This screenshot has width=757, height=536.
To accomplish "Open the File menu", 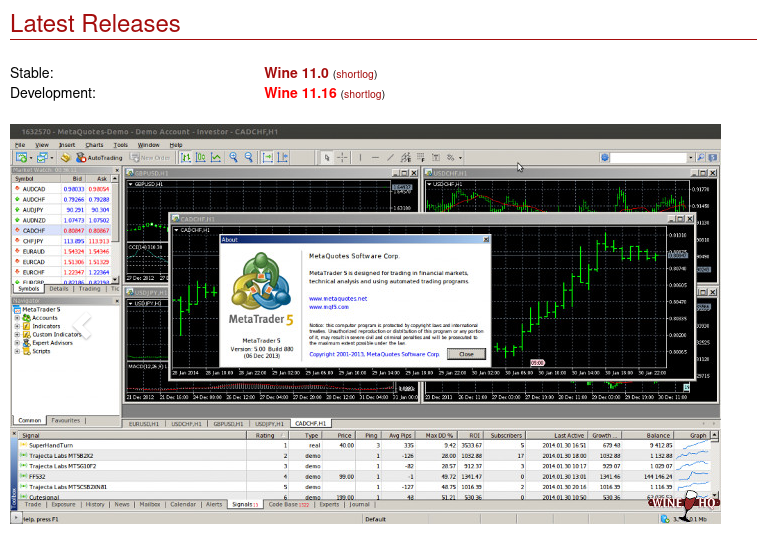I will tap(20, 145).
